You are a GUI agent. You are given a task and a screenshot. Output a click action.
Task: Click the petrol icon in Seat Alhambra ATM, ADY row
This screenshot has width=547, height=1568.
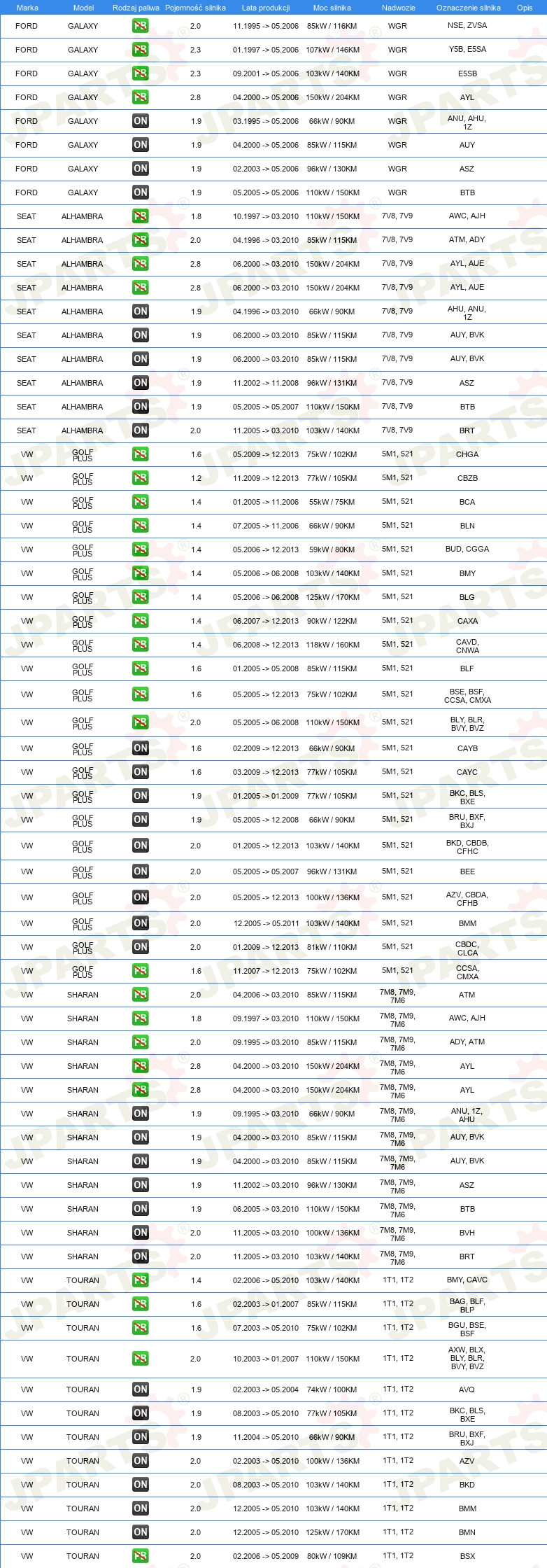[x=141, y=240]
